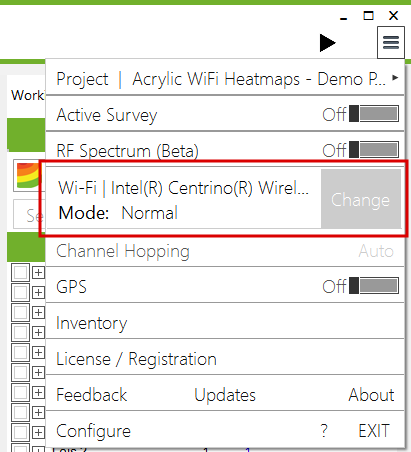Open the Configure settings
The width and height of the screenshot is (411, 452).
point(93,431)
